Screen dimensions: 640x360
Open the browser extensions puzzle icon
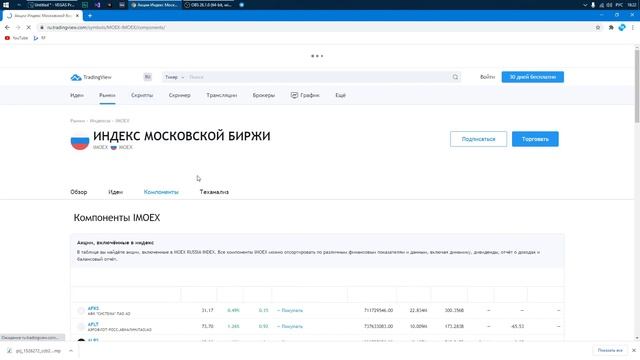(611, 27)
